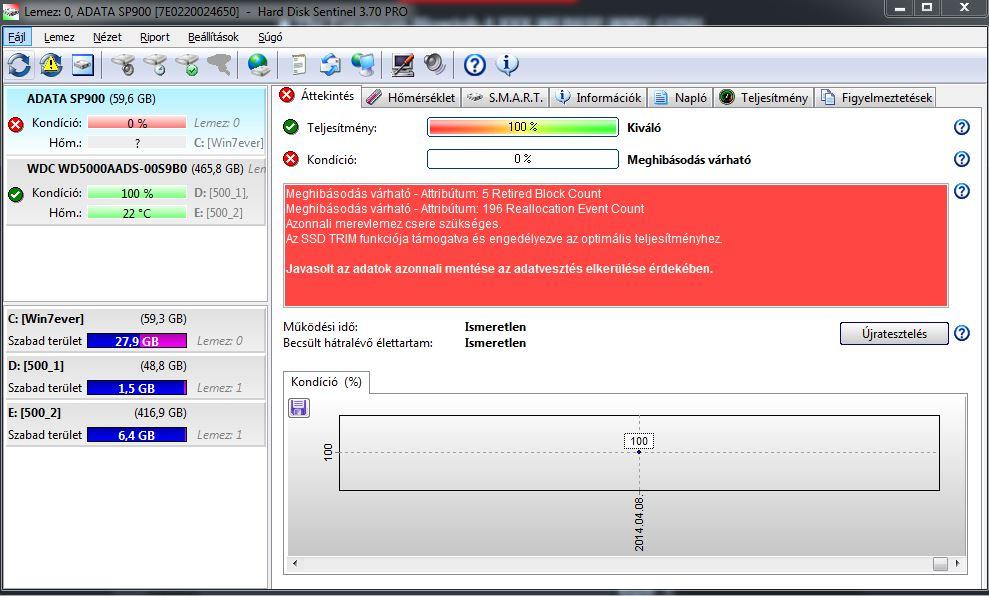989x596 pixels.
Task: Open the Súgó menu
Action: click(x=270, y=37)
